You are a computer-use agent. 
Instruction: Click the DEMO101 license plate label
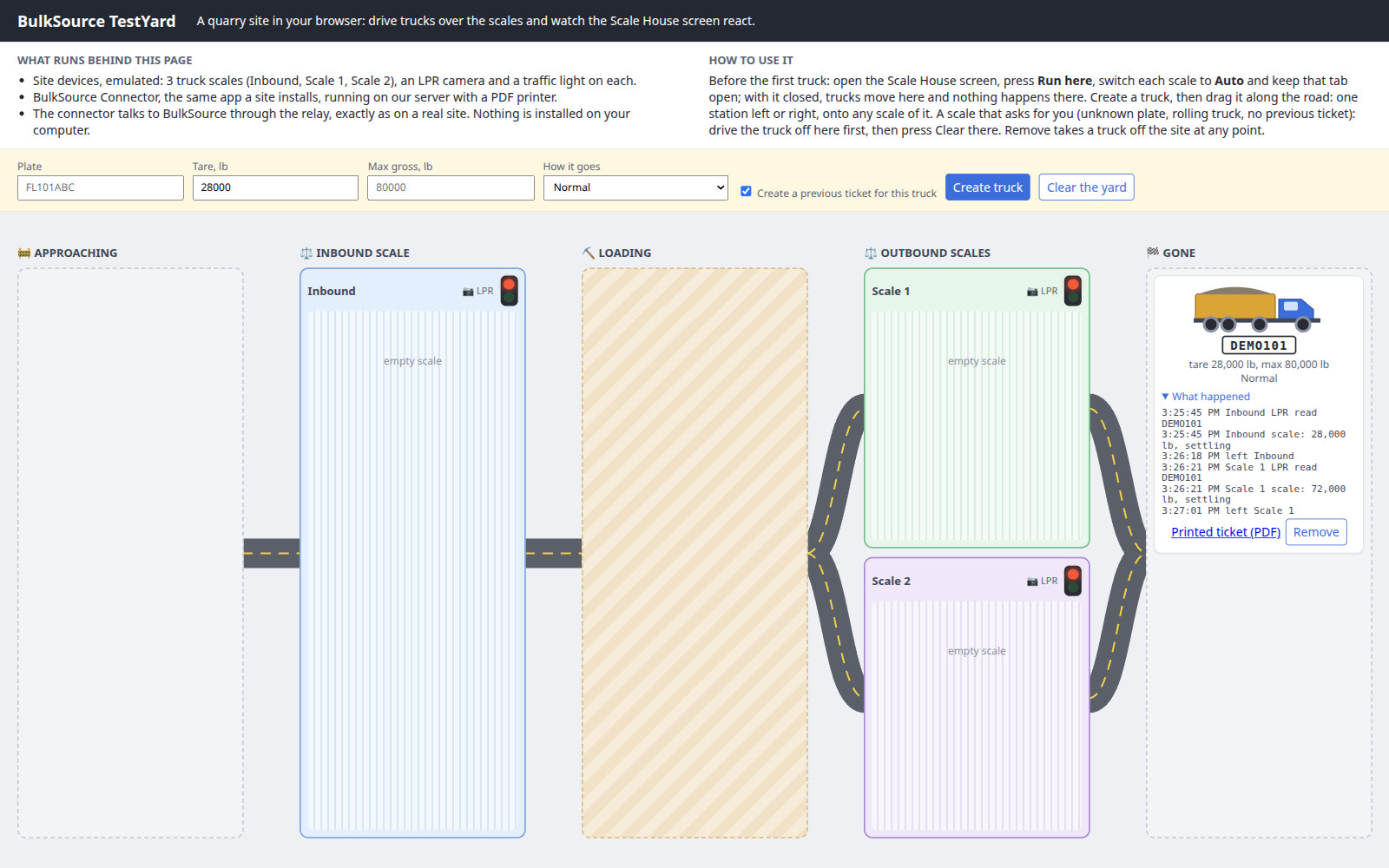(x=1259, y=345)
